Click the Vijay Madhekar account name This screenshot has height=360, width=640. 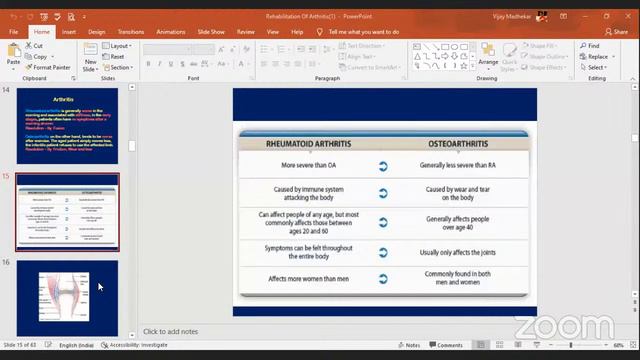[511, 17]
